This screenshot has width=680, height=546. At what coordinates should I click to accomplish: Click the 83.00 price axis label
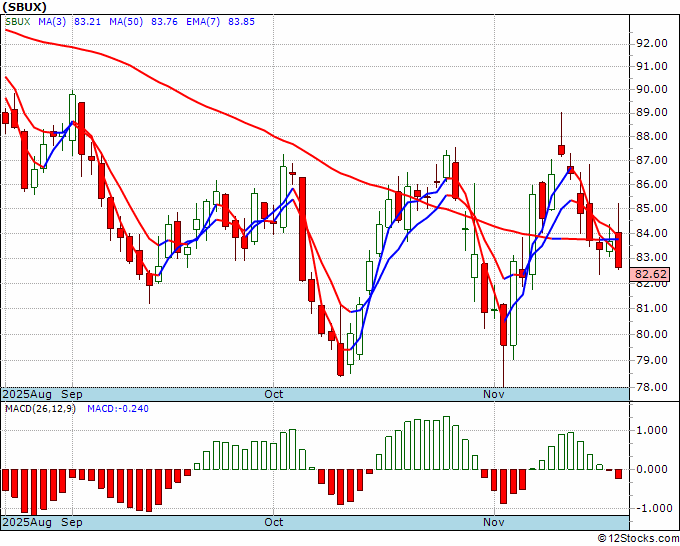[651, 258]
